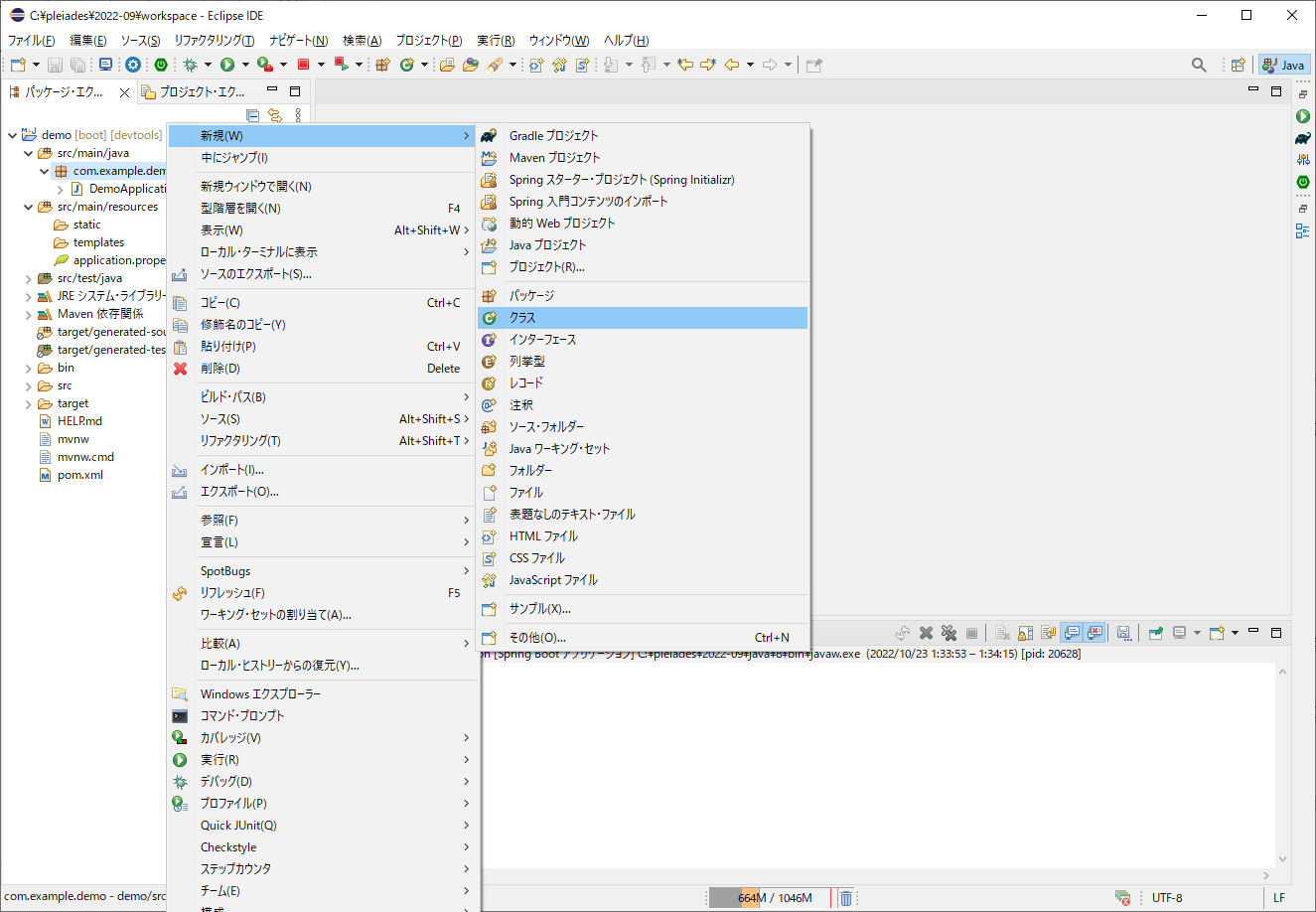
Task: Select インターフェース in the New submenu
Action: click(x=643, y=340)
